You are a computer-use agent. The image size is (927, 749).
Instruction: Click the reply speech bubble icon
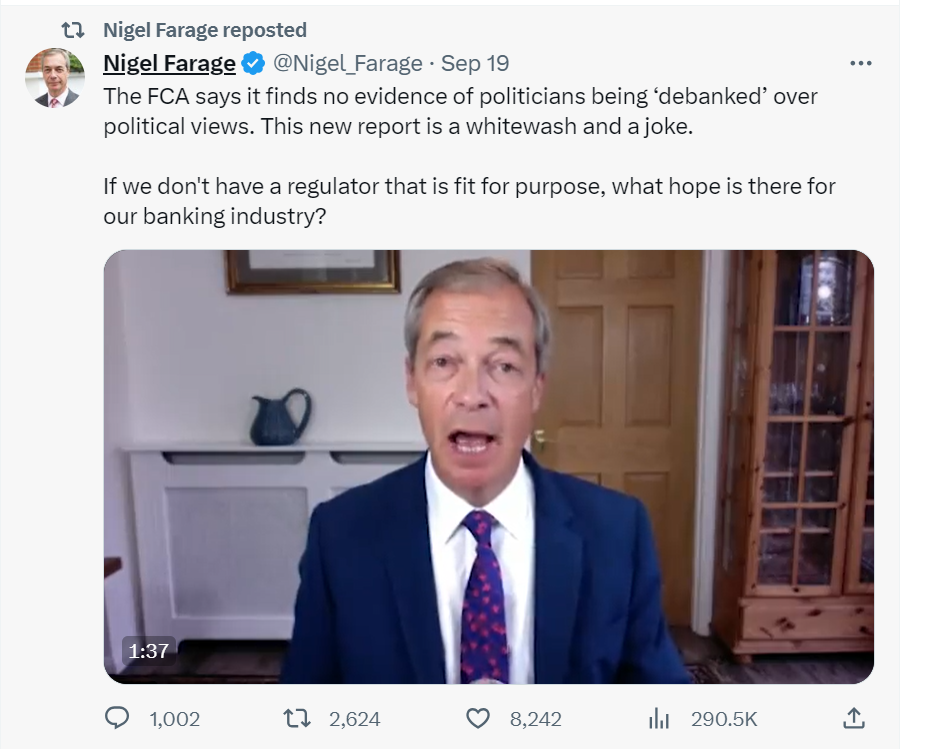[118, 718]
